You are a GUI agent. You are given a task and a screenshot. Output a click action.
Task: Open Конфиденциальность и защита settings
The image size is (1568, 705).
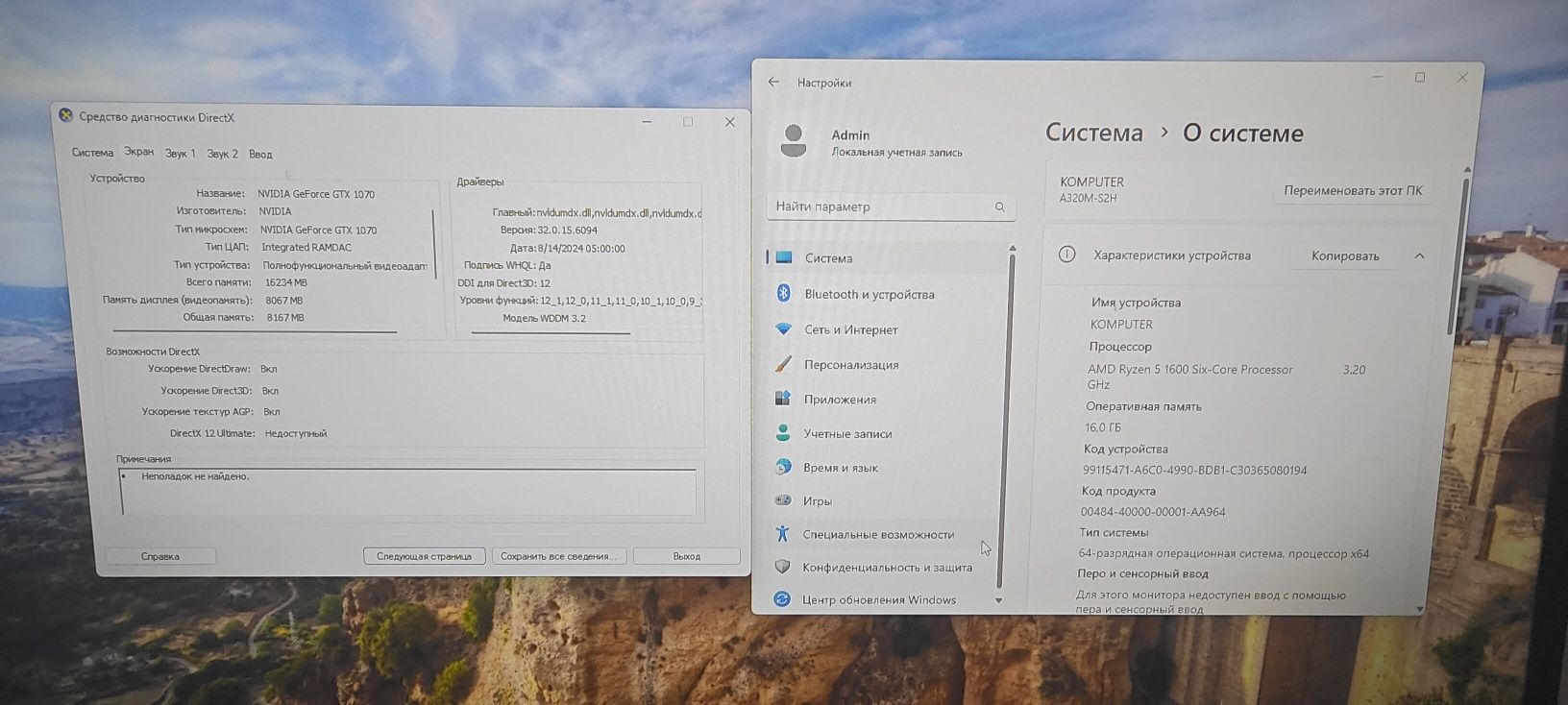(885, 568)
